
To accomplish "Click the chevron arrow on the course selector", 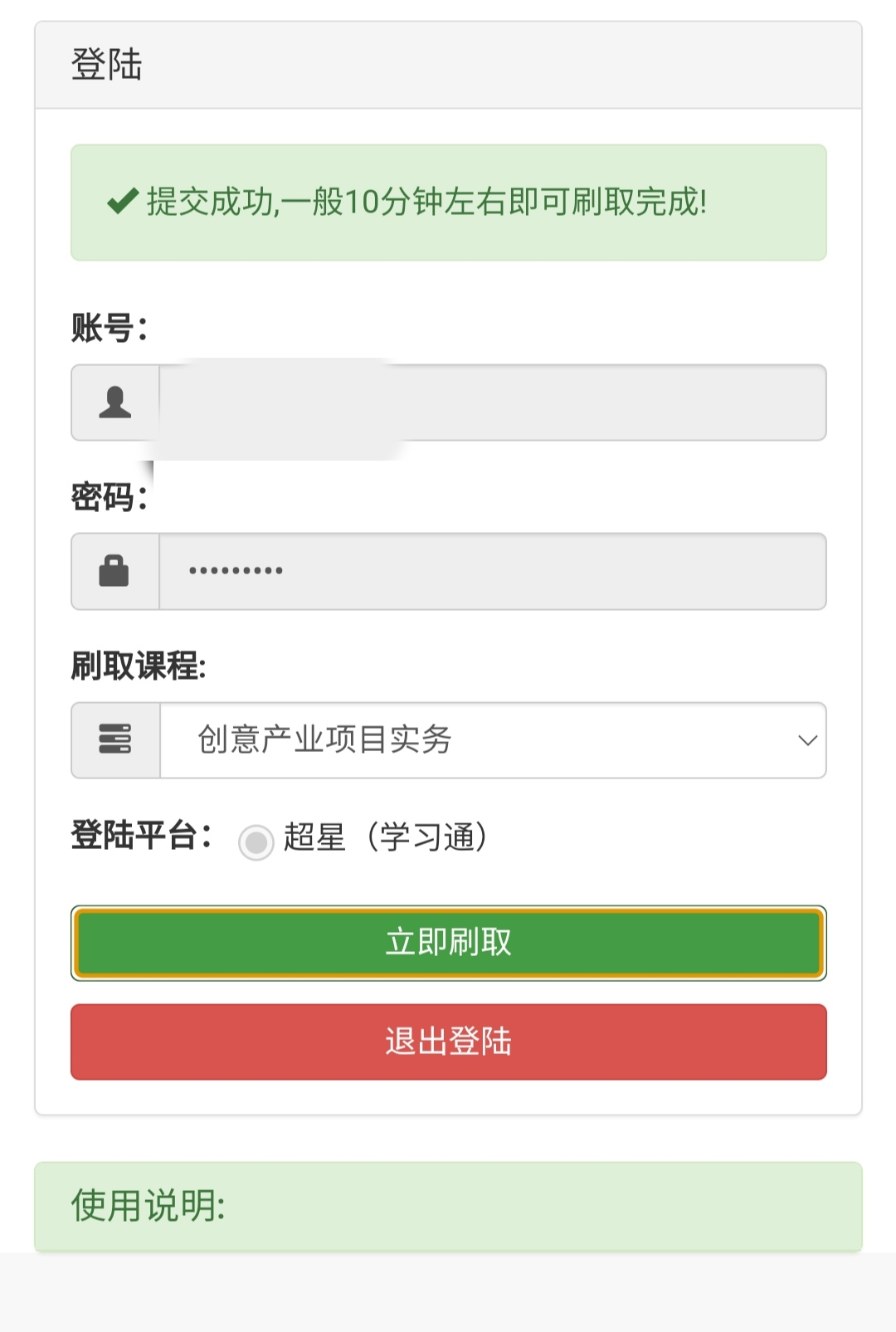I will click(x=808, y=740).
